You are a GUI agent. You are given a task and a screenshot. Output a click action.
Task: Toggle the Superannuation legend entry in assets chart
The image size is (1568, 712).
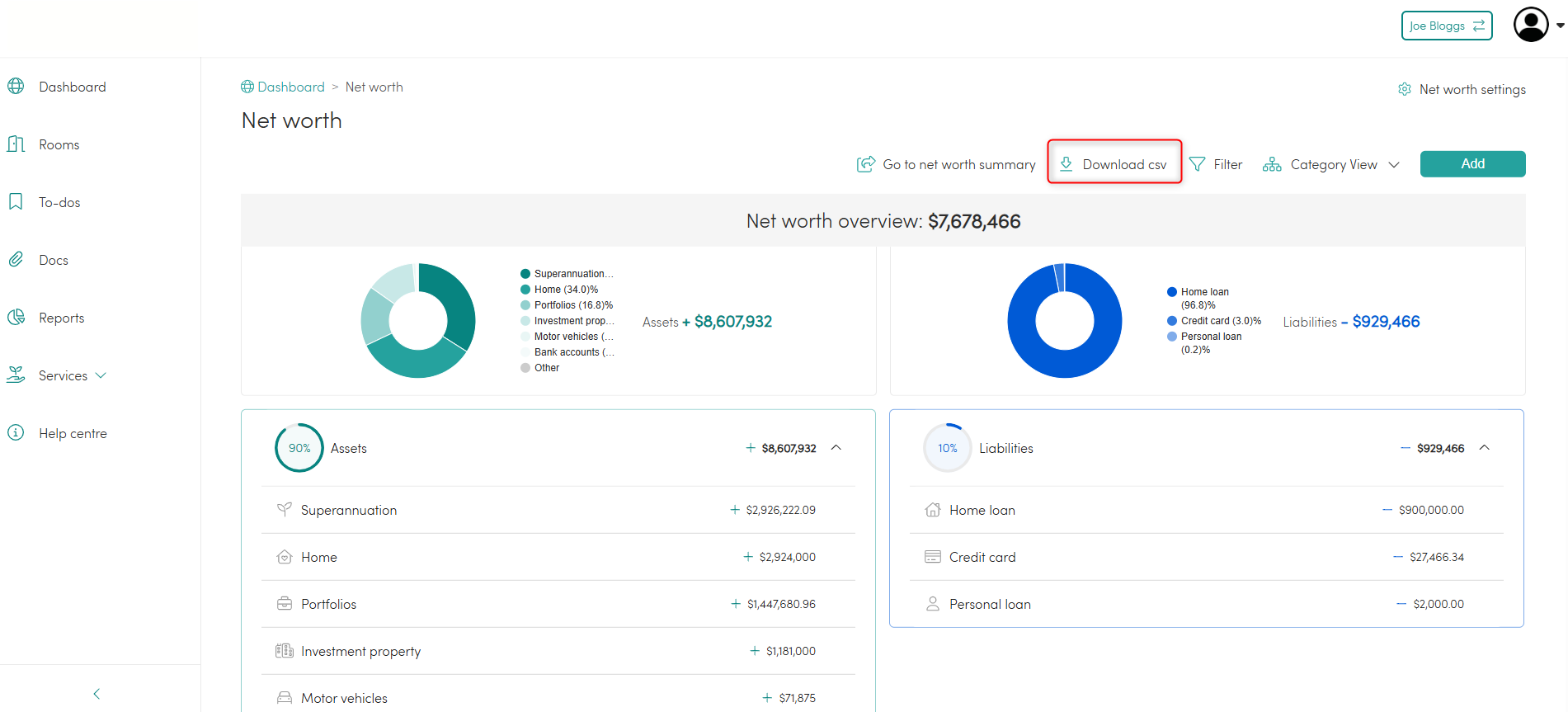567,274
